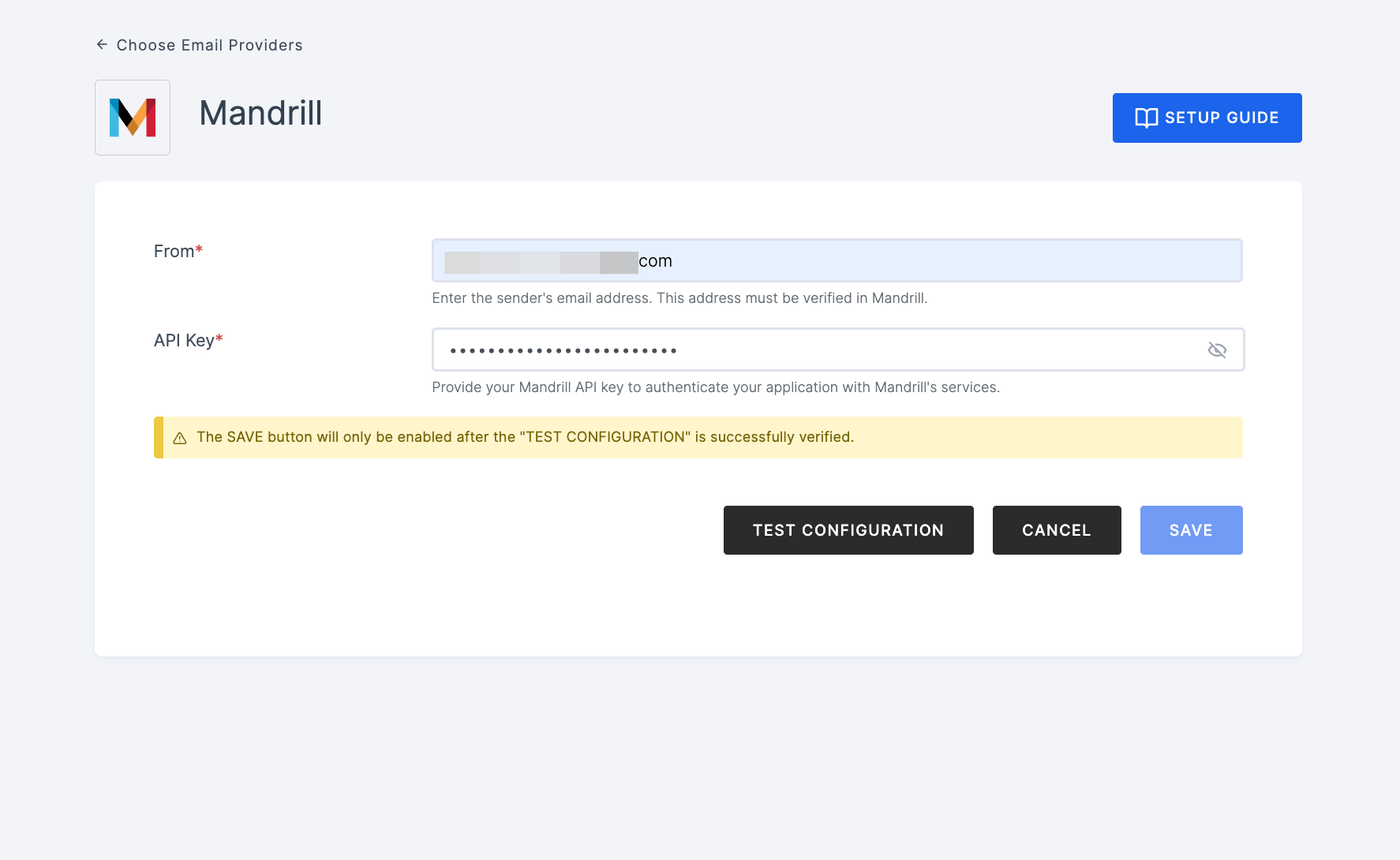This screenshot has width=1400, height=860.
Task: Focus the API Key input field
Action: 838,350
